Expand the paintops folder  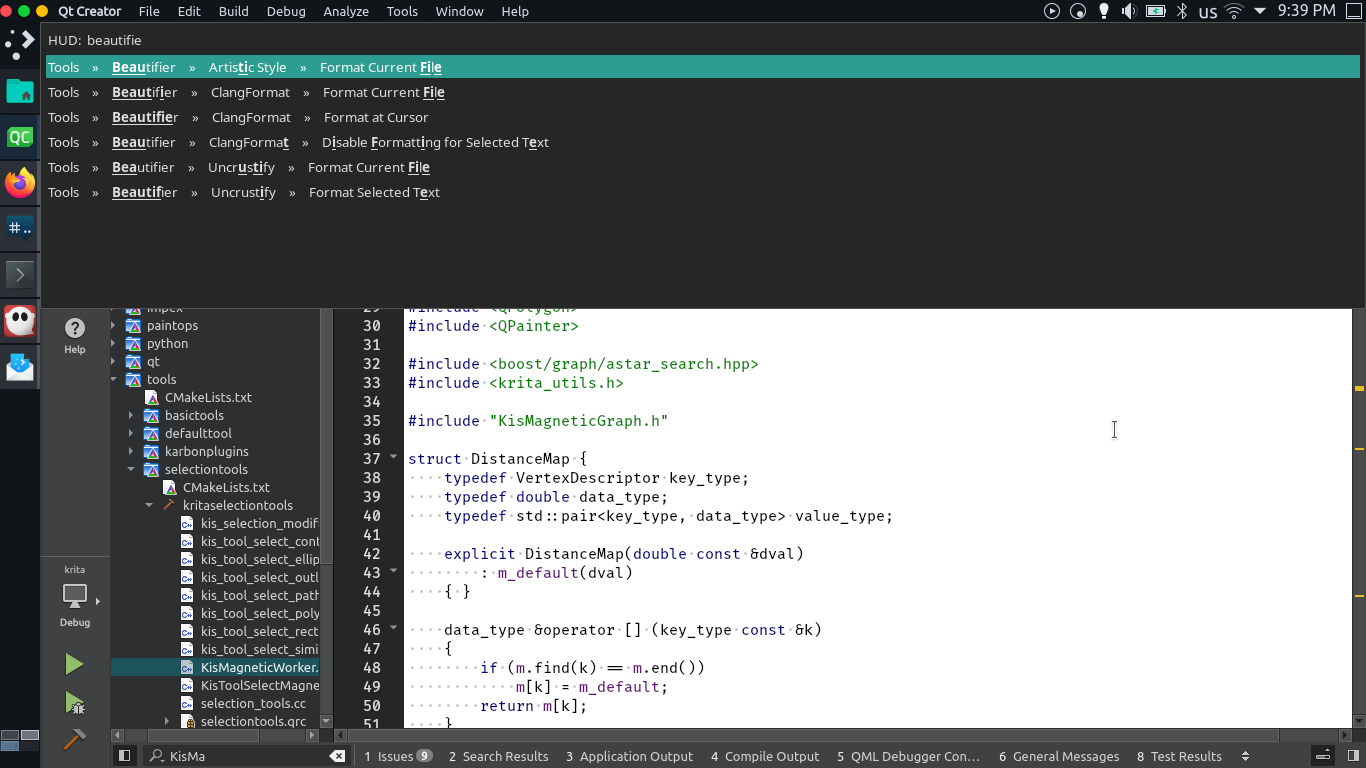coord(113,326)
